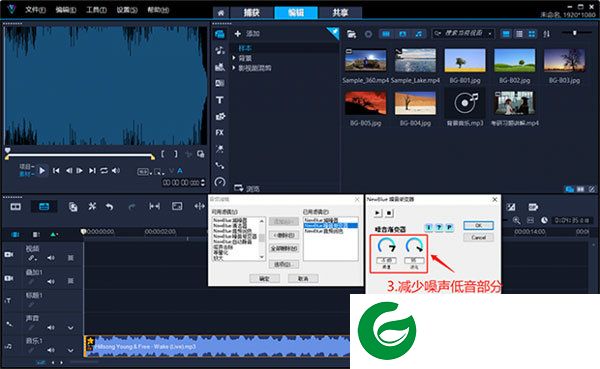Image resolution: width=600 pixels, height=369 pixels.
Task: Open the FX filter library icon
Action: [220, 132]
